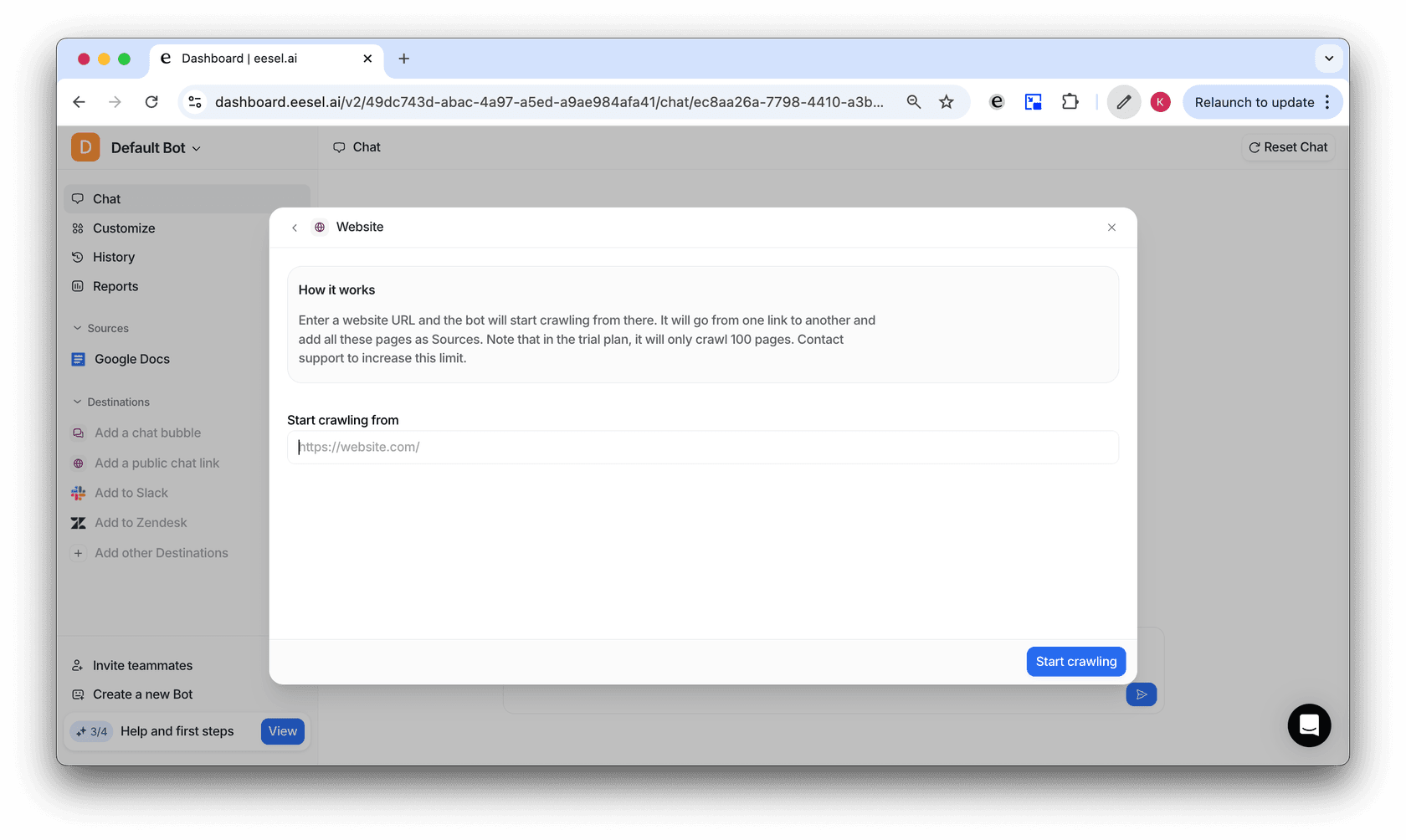Reload the page
This screenshot has height=840, width=1406.
(151, 102)
